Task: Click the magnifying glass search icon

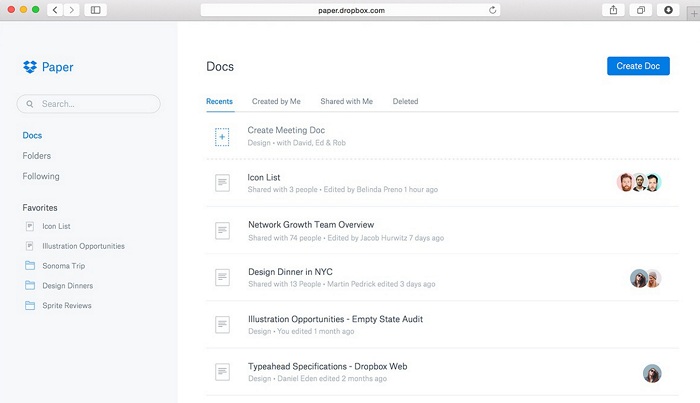Action: tap(30, 104)
